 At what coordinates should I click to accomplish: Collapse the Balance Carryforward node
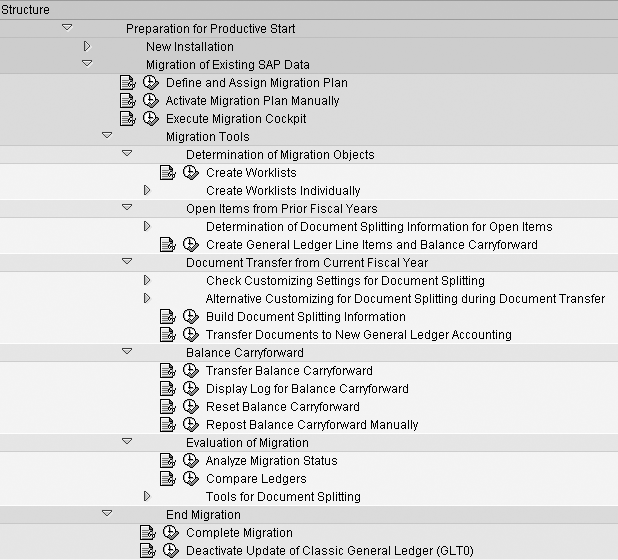pyautogui.click(x=127, y=351)
